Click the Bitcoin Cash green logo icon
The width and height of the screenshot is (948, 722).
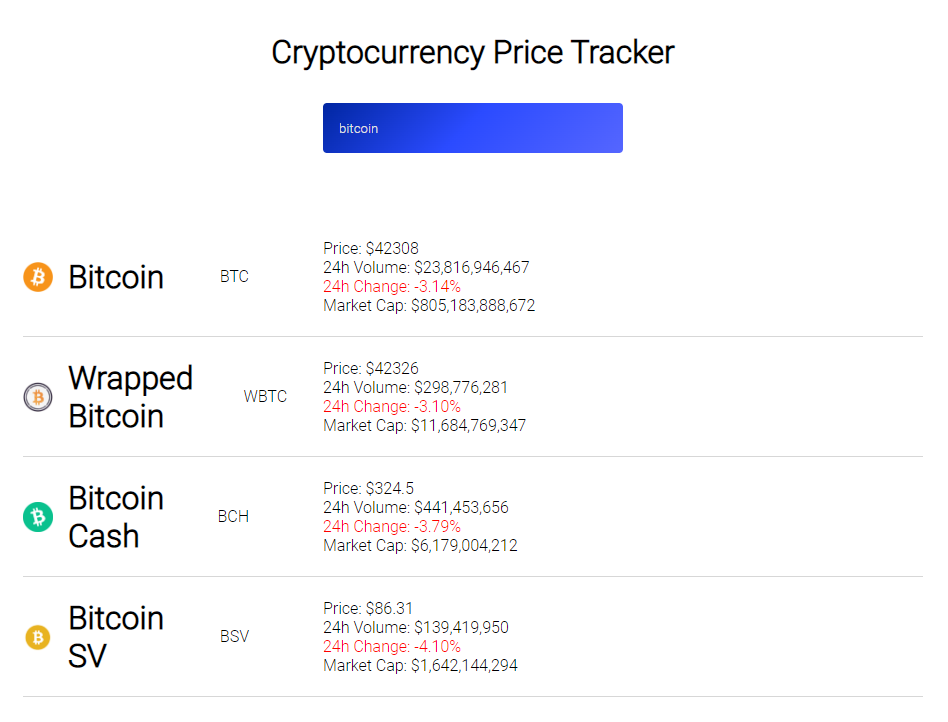(37, 517)
